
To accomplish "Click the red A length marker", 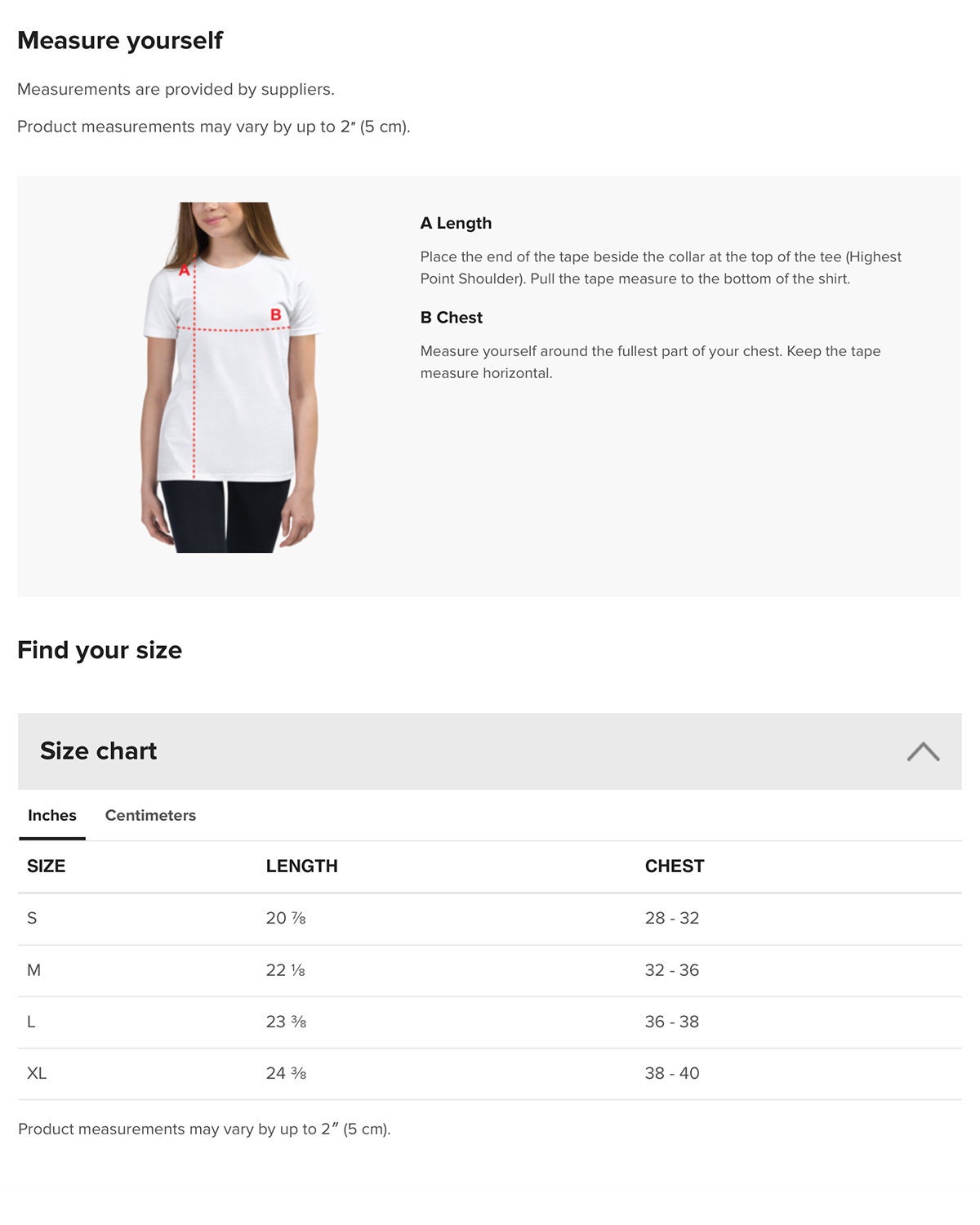I will (x=185, y=269).
